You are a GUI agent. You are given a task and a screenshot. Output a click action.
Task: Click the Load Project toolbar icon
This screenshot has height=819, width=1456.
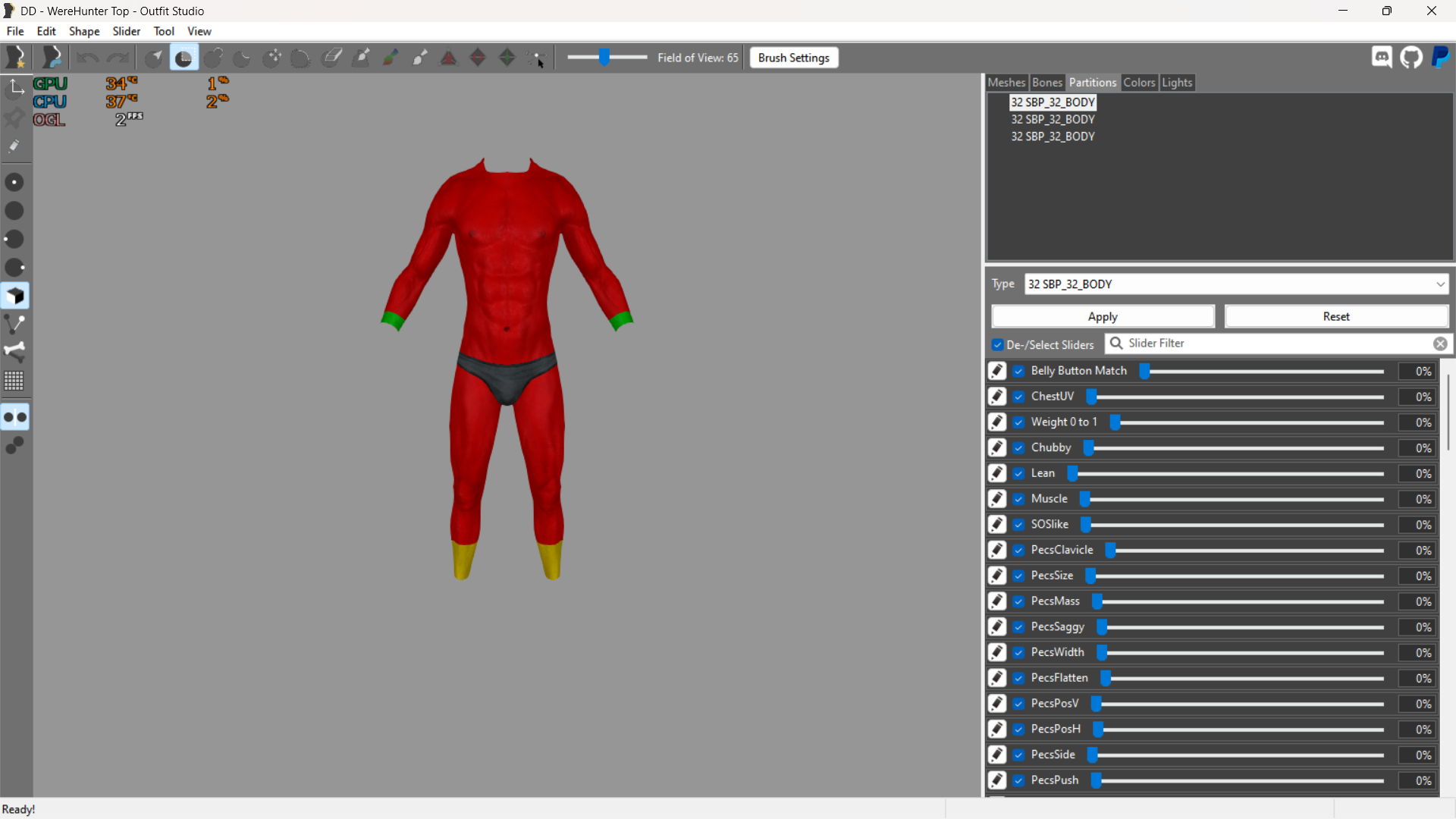point(52,58)
